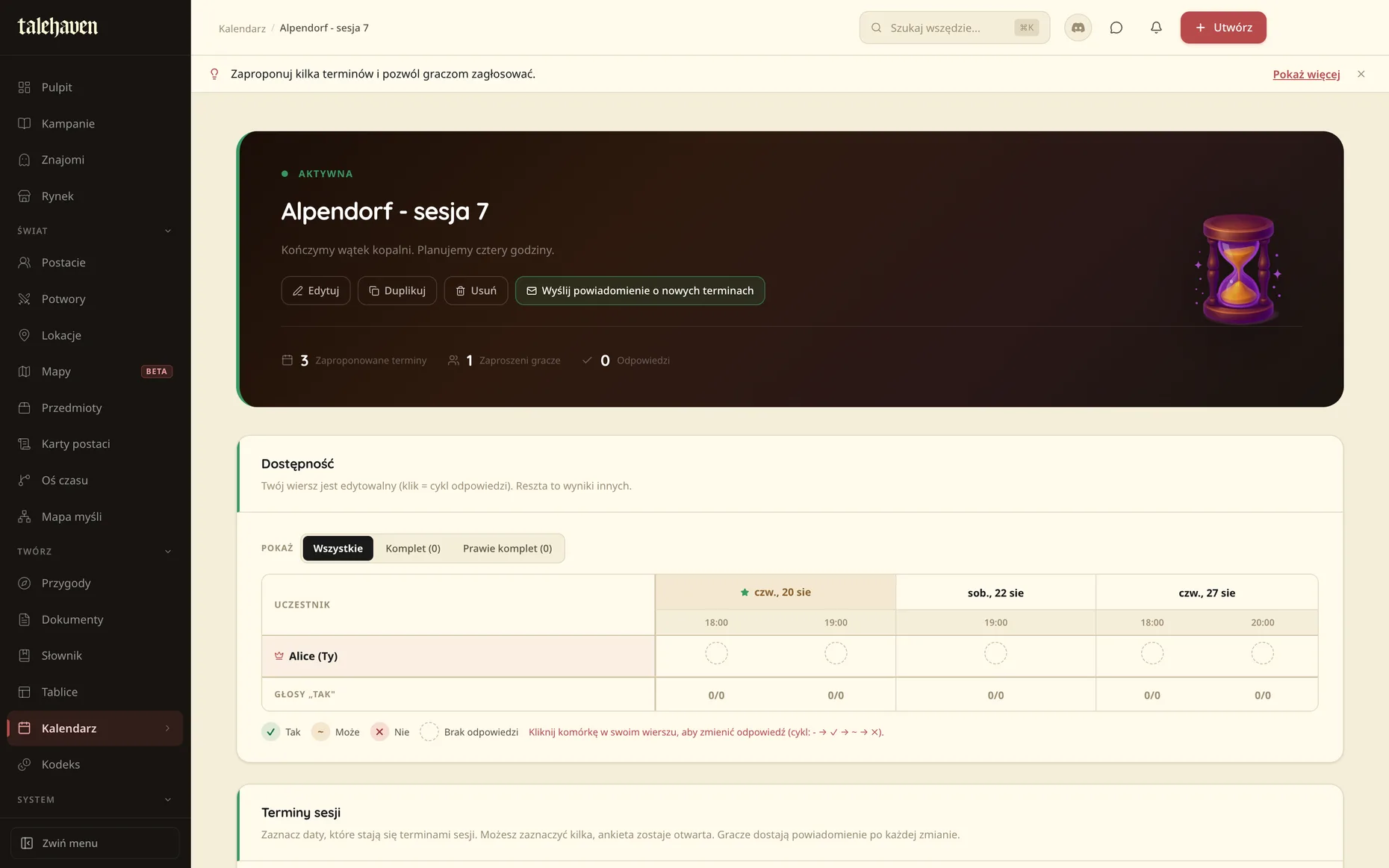Toggle Alice's answer for czw. 27 sie 20:00

tap(1263, 654)
